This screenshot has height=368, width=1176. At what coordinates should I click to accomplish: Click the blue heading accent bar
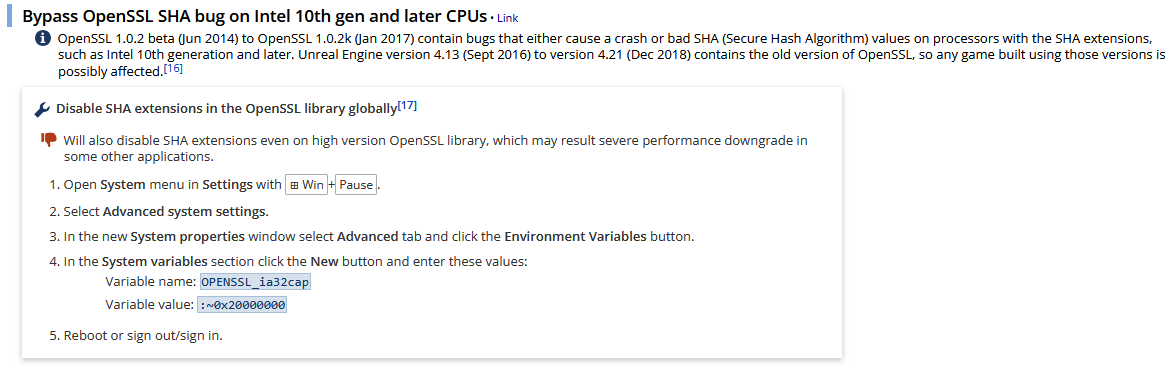10,16
